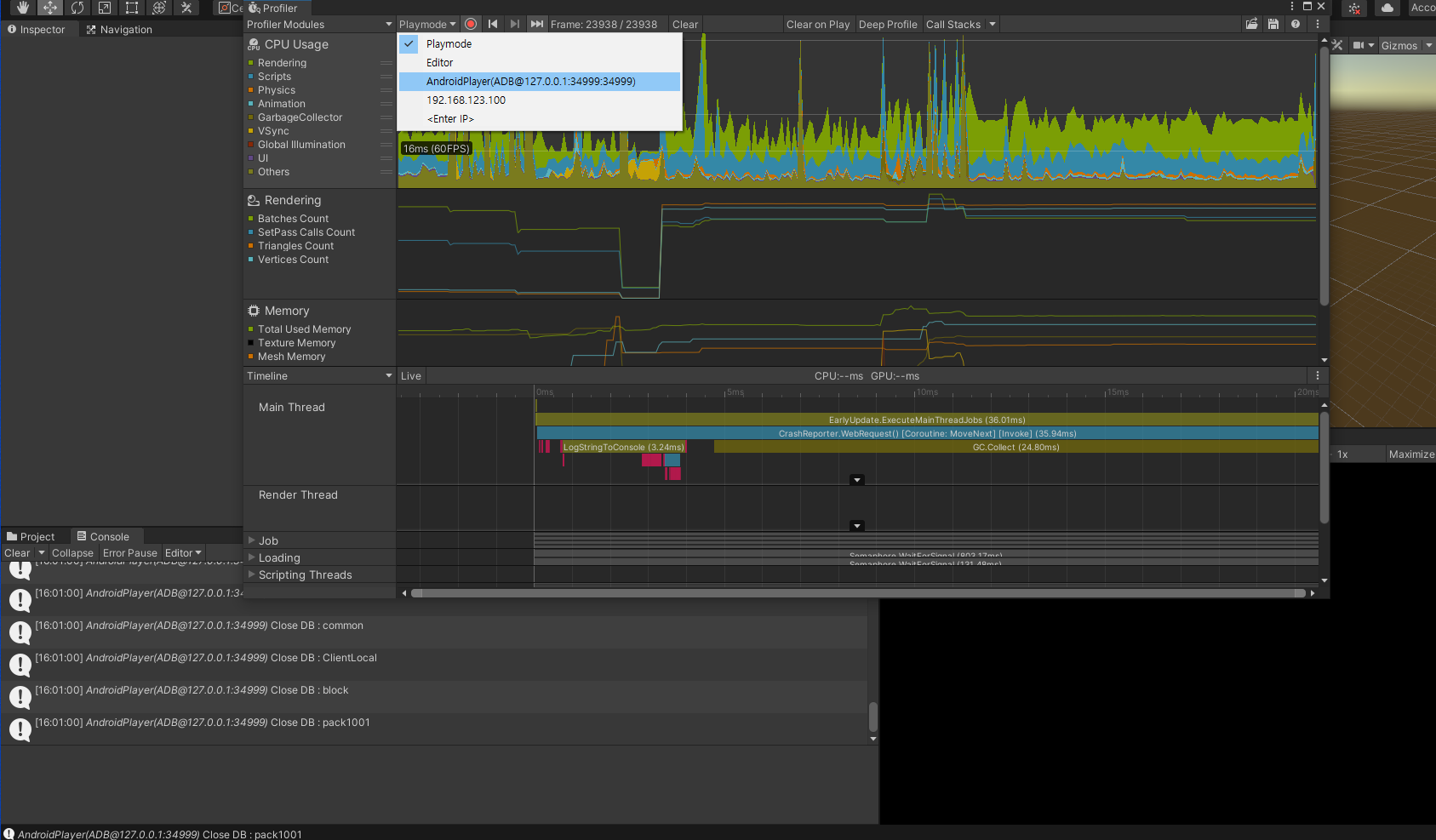This screenshot has height=840, width=1436.
Task: Select the GC.Collect timeline sample
Action: coord(1016,447)
